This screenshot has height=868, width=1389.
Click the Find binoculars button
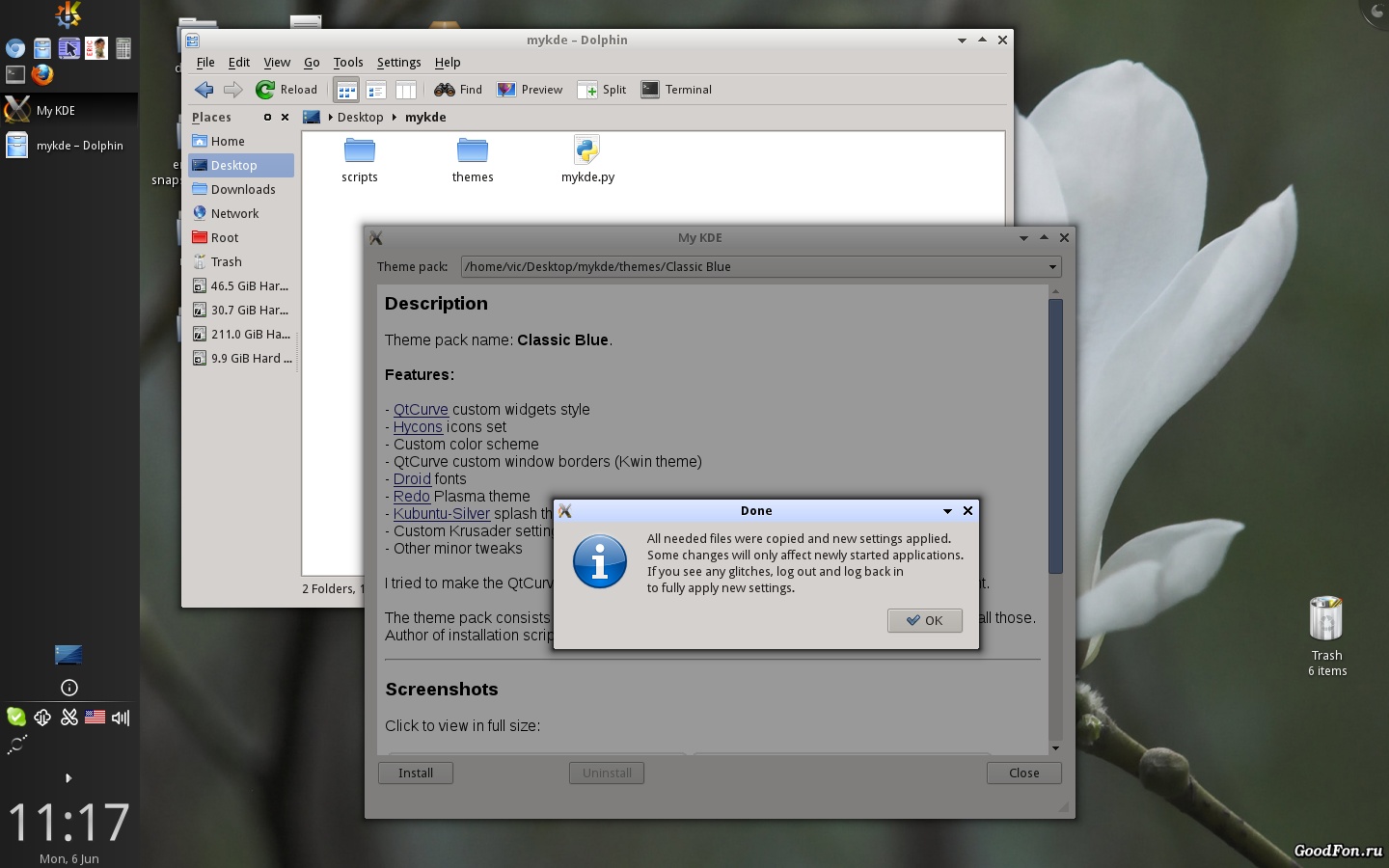pos(458,90)
